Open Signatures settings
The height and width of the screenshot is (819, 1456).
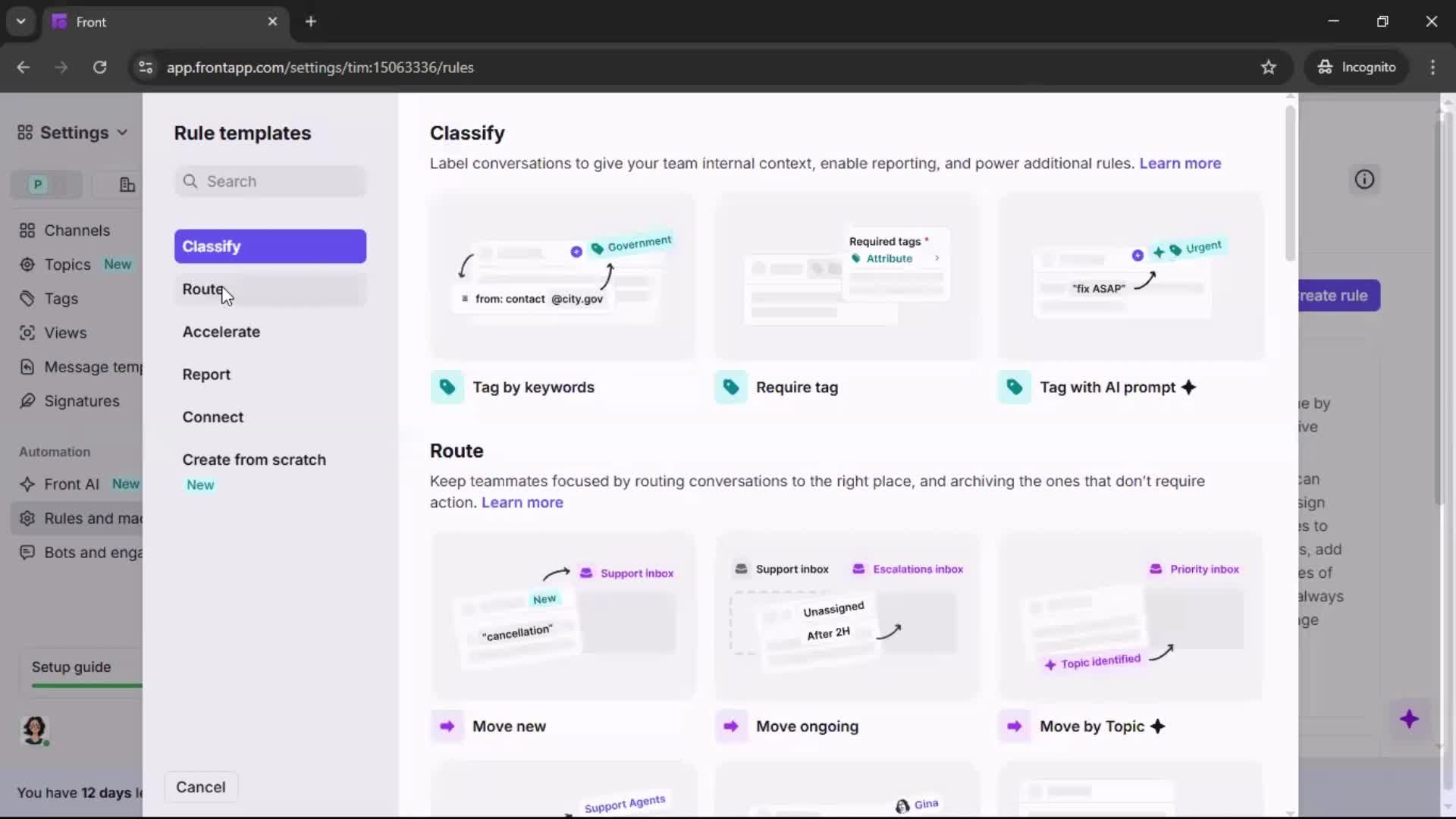pos(81,401)
